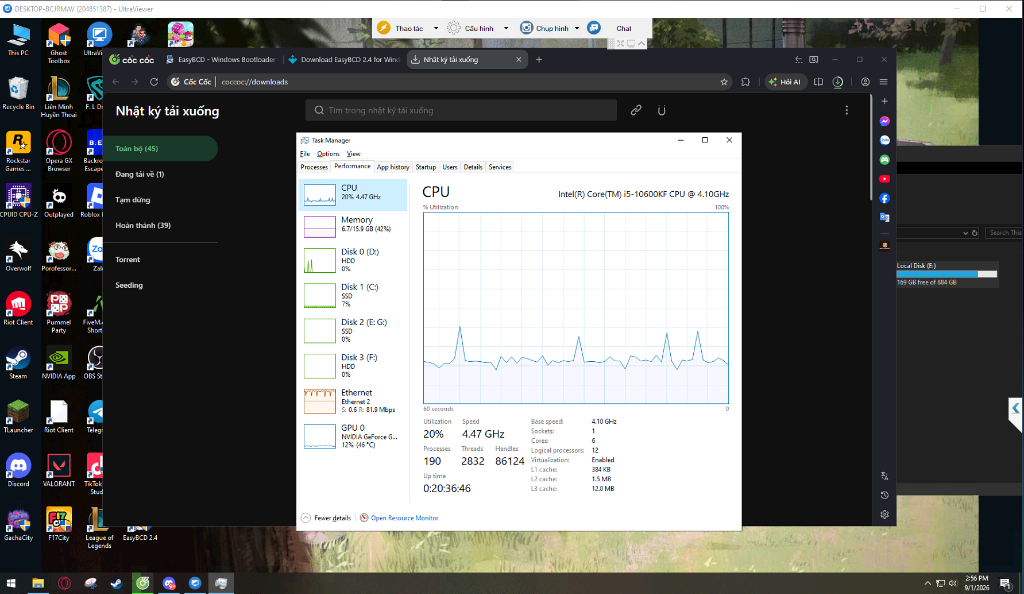
Task: Open the Options menu in Task Manager
Action: click(x=328, y=154)
